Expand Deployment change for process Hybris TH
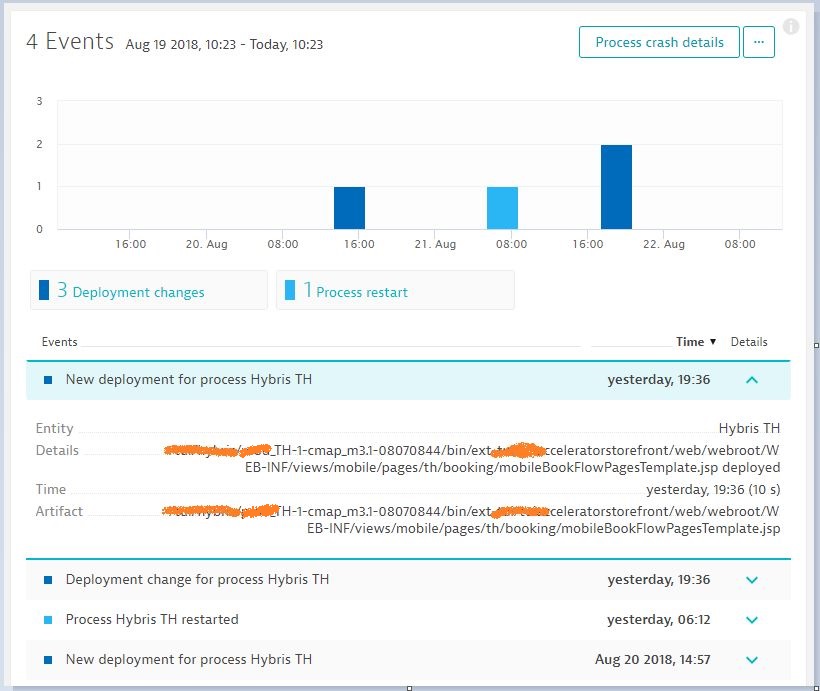The image size is (820, 691). pyautogui.click(x=752, y=580)
